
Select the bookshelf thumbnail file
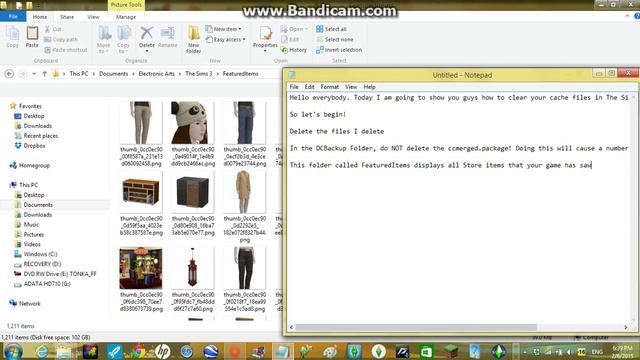(141, 203)
